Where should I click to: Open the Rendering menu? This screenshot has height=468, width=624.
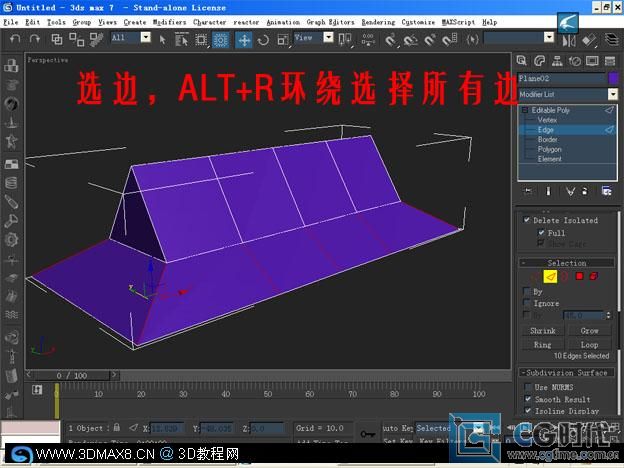click(377, 21)
